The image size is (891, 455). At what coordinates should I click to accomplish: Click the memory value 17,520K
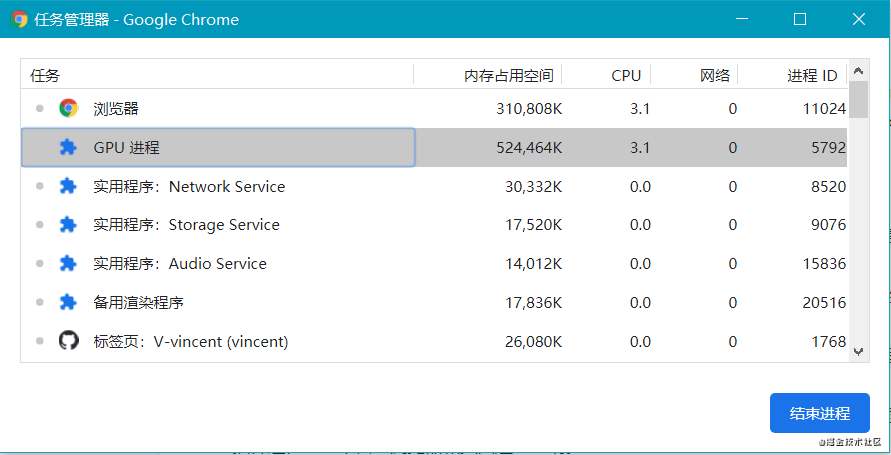click(x=534, y=225)
